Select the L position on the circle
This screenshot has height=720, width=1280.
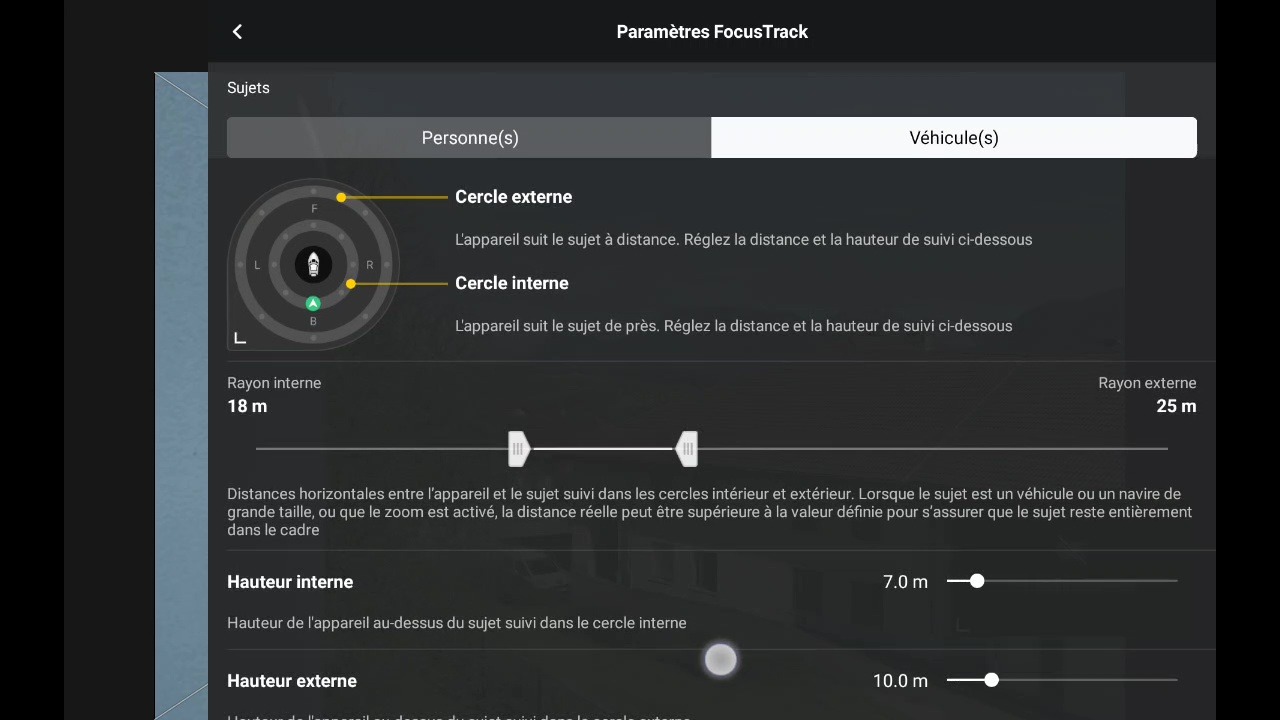[257, 265]
